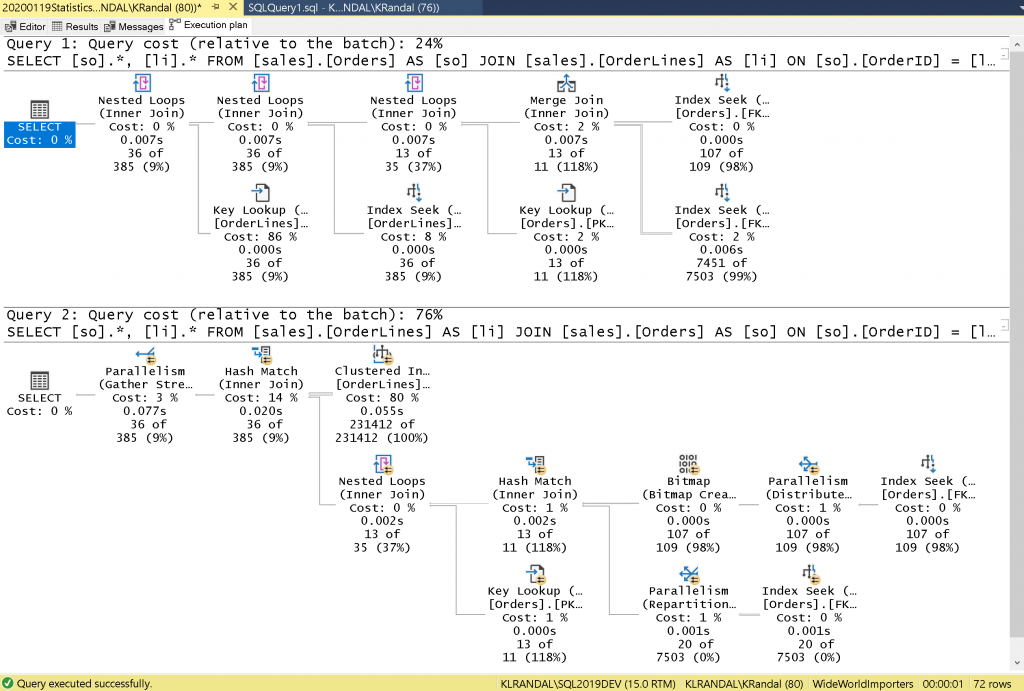Select Query 2 top Hash Match operator
1024x691 pixels.
(261, 394)
